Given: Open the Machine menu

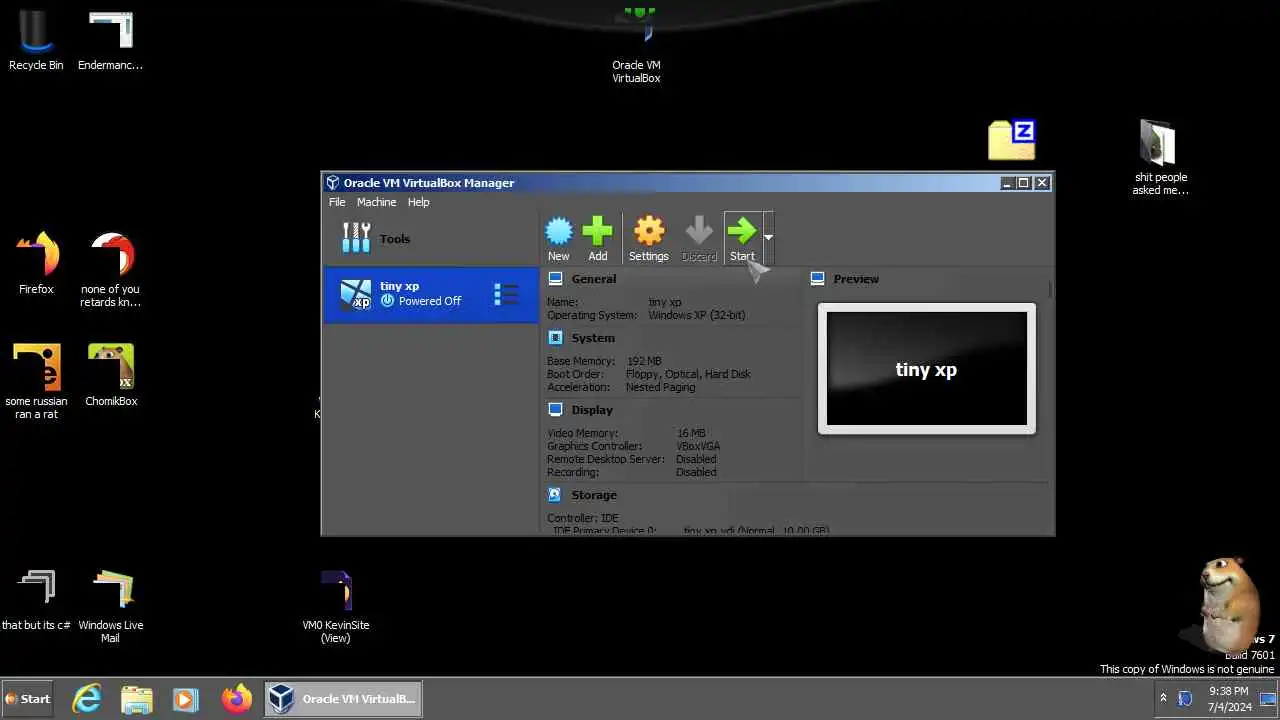Looking at the screenshot, I should click(x=376, y=202).
